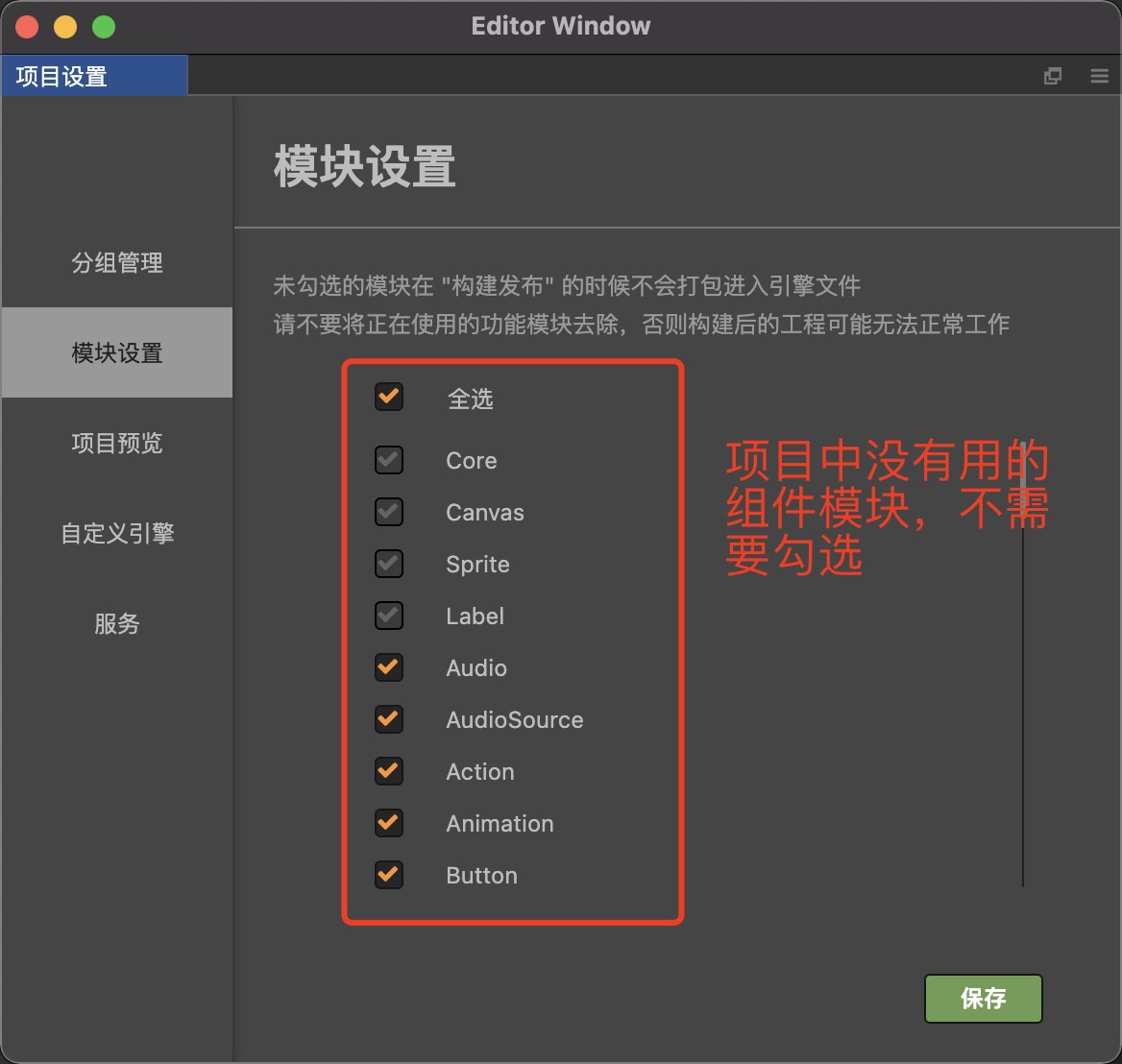
Task: Toggle the 全选 select-all checkbox
Action: pos(388,397)
